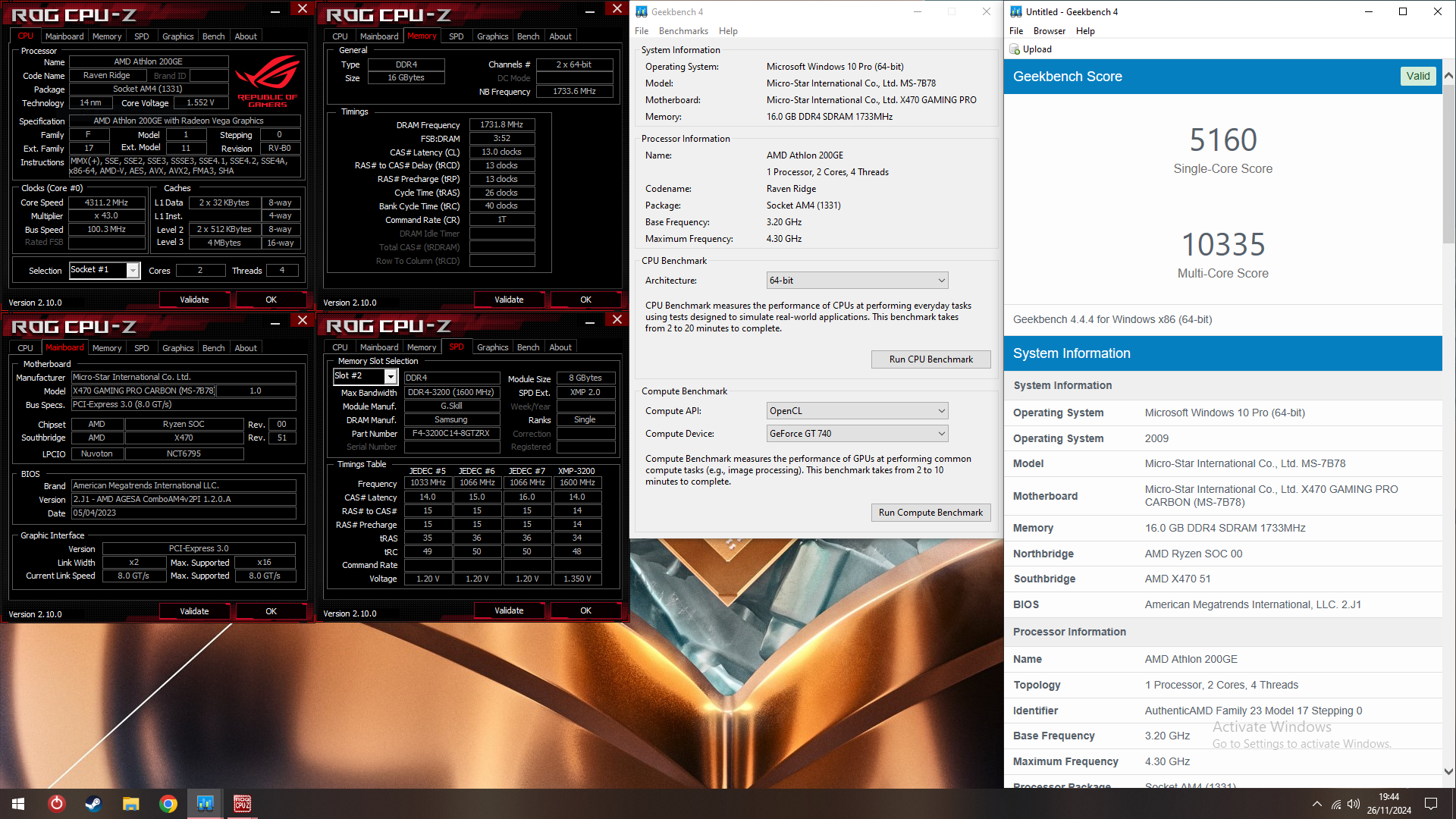The width and height of the screenshot is (1456, 819).
Task: Click Run Compute Benchmark button
Action: tap(930, 513)
